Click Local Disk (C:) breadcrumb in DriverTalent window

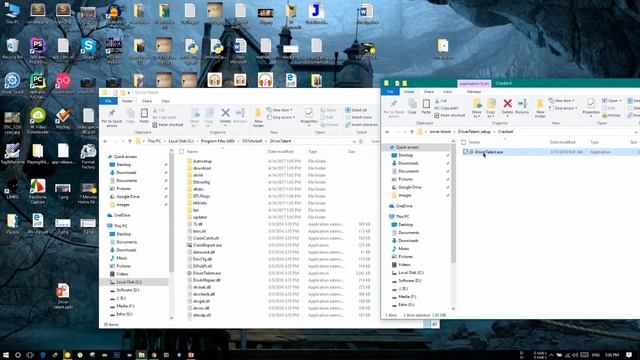point(181,141)
